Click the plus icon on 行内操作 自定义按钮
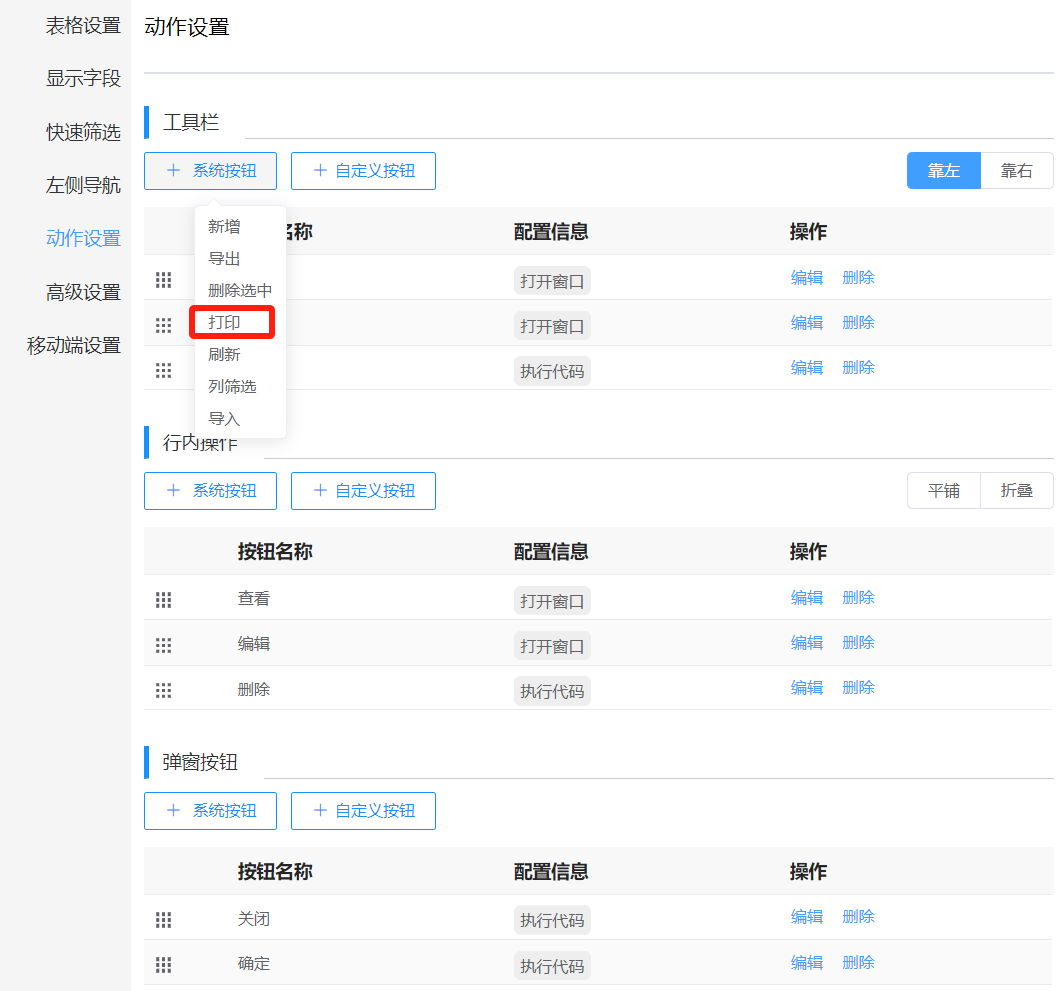 (319, 490)
